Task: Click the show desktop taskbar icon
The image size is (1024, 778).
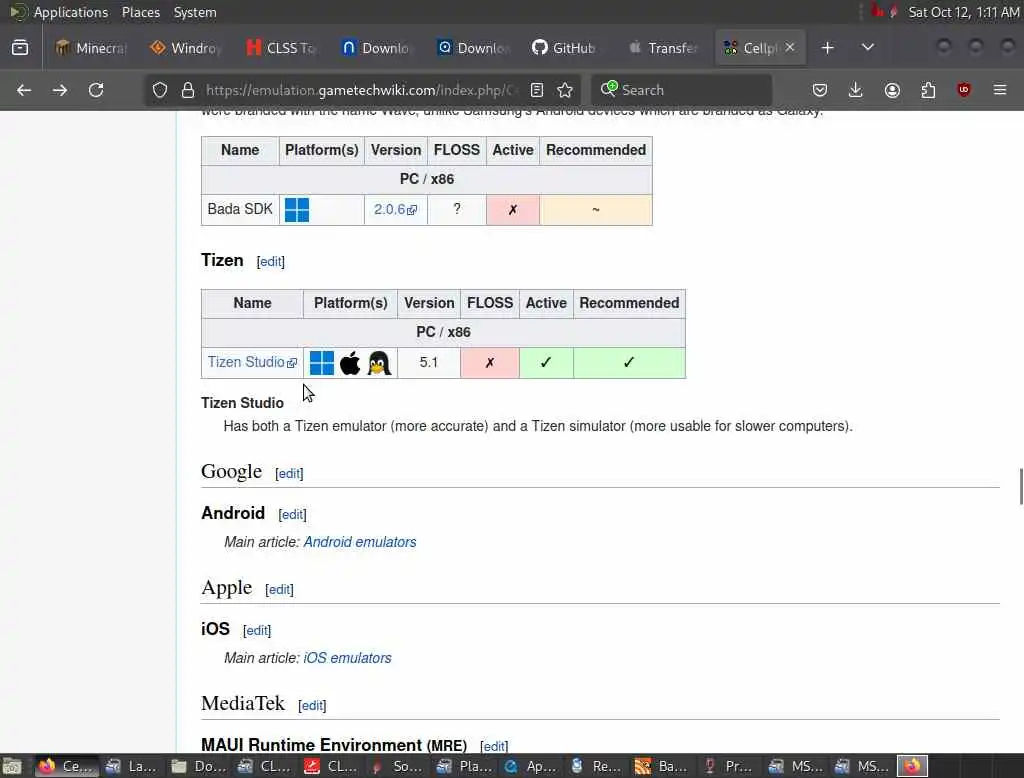Action: pyautogui.click(x=12, y=766)
